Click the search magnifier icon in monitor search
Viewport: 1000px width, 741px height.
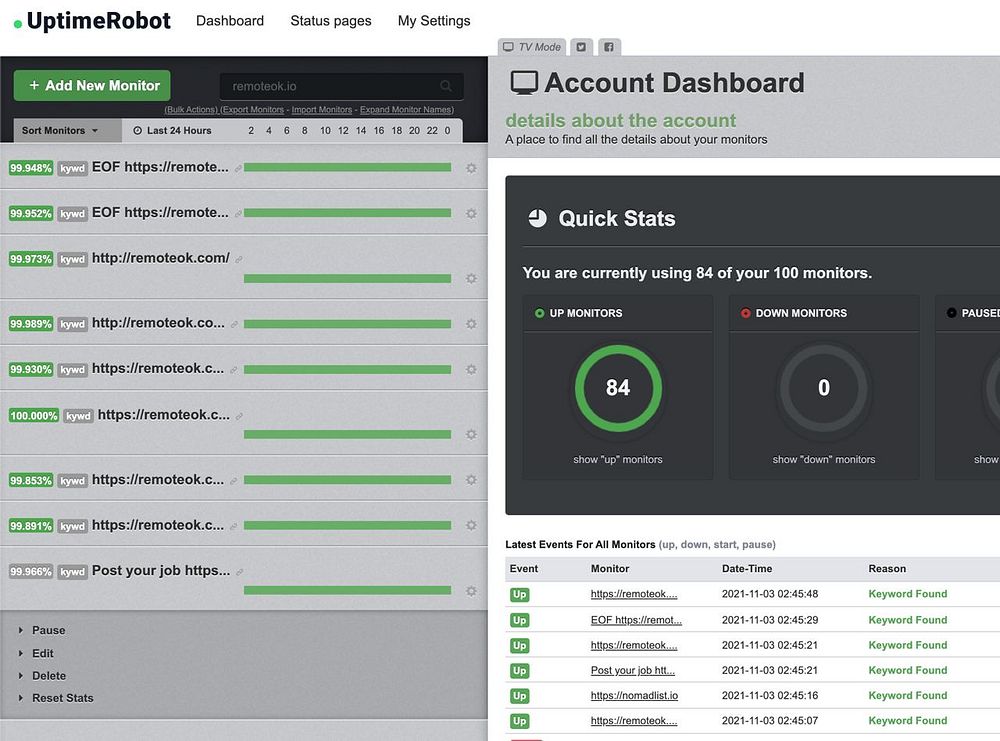click(446, 85)
